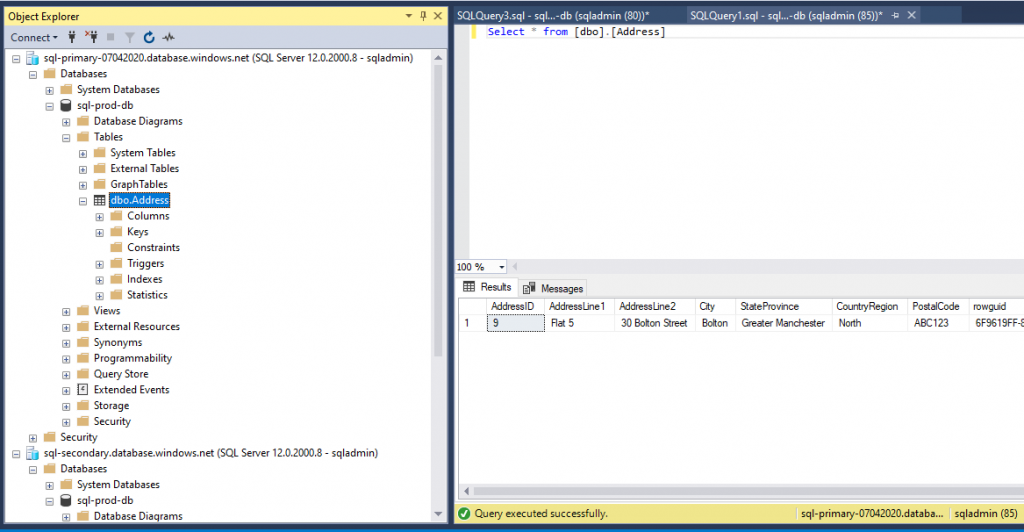Select the cell containing 30 Bolton Street
Viewport: 1024px width, 532px height.
[654, 323]
